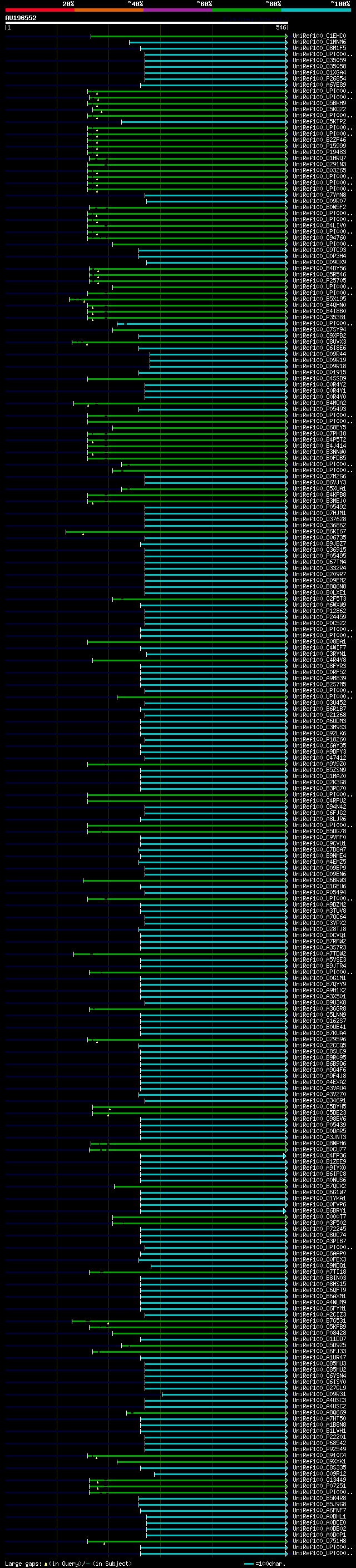Click the Large gaps legend text
356x1568 pixels.
coord(68,1563)
